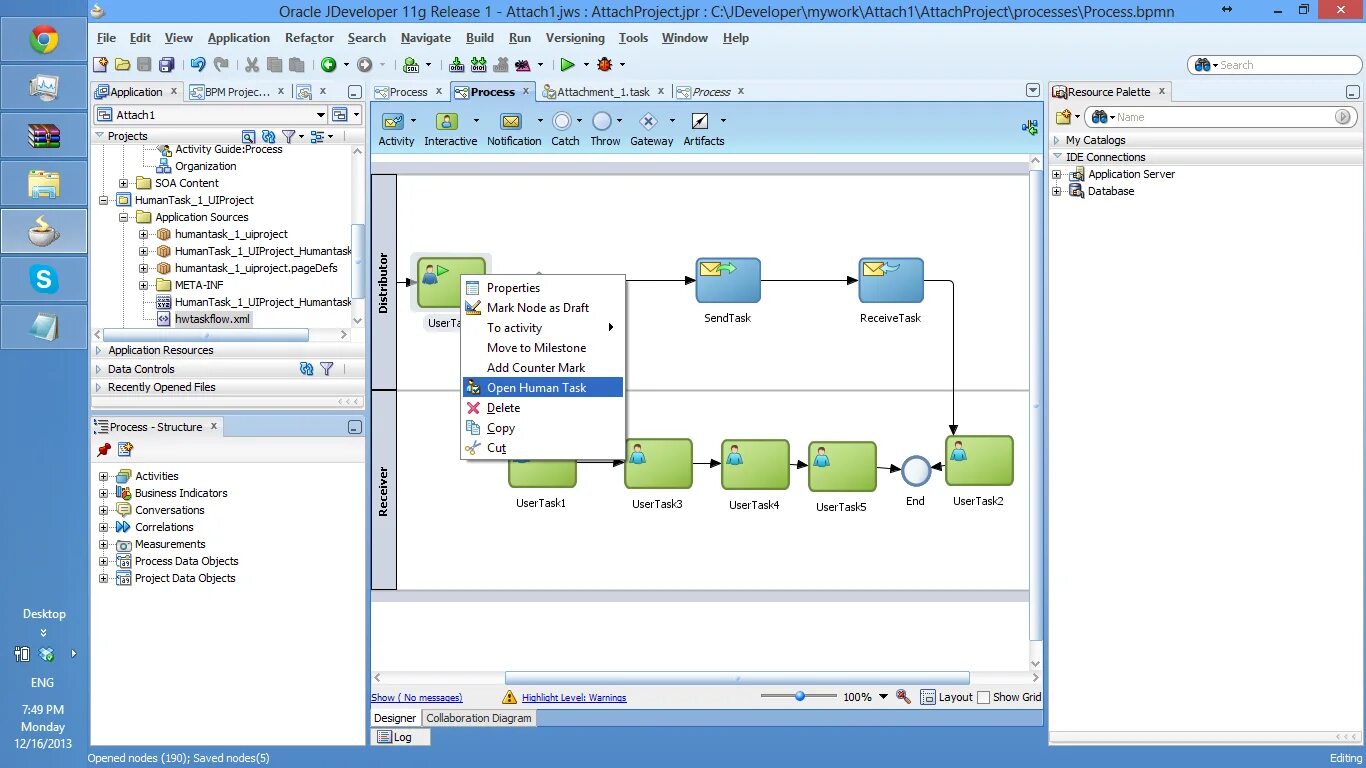Select the Database item in Resource Palette
Image resolution: width=1366 pixels, height=768 pixels.
click(1110, 191)
